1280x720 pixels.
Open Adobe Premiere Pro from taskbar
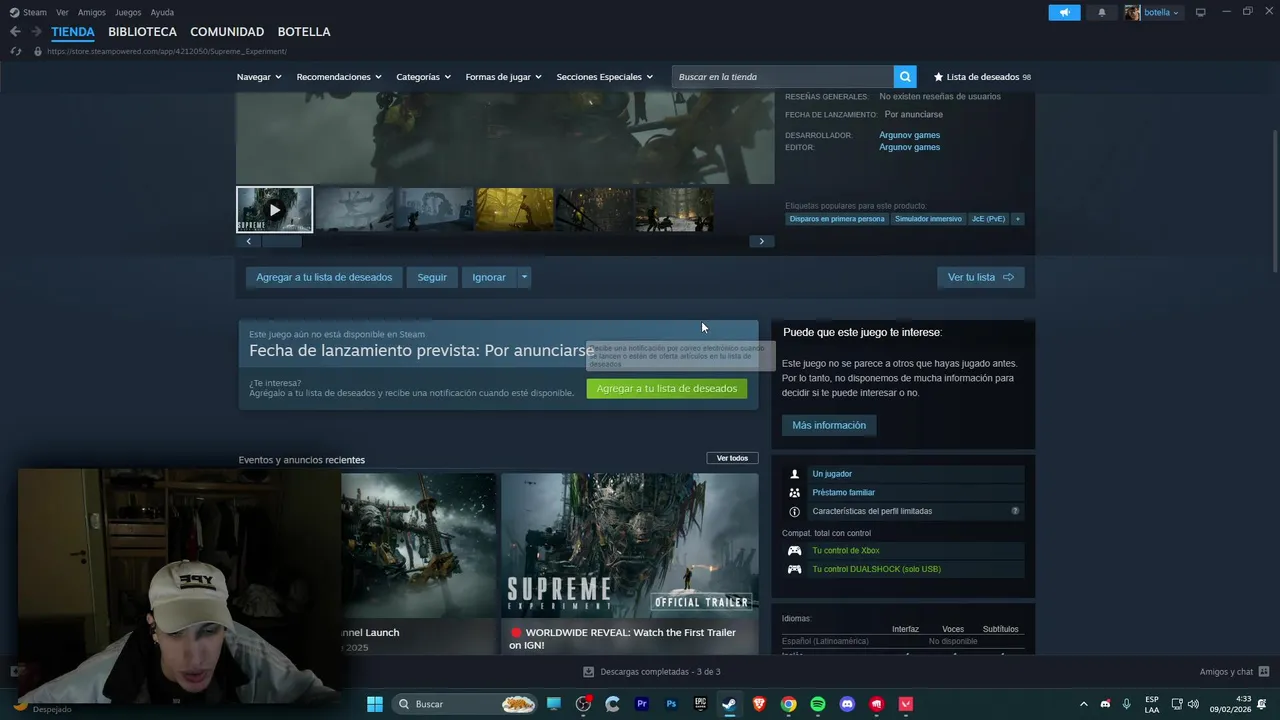click(642, 704)
